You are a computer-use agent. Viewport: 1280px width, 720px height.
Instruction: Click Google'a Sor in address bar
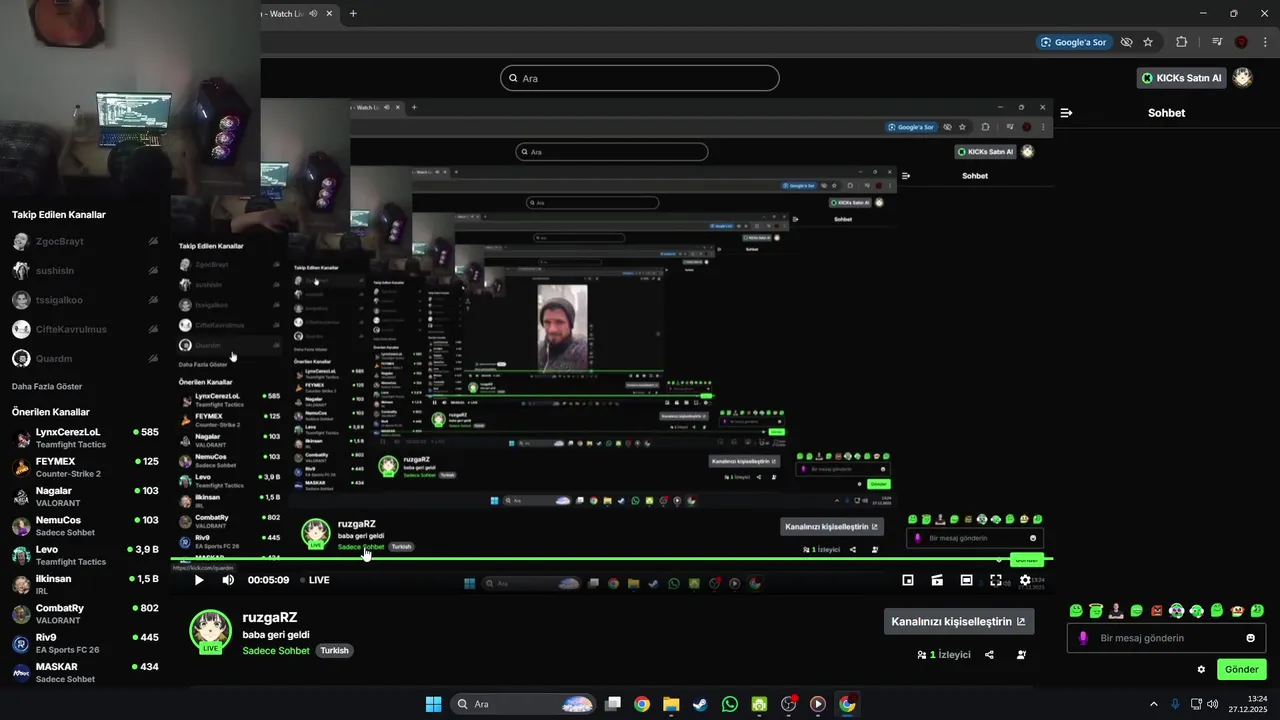click(1074, 42)
